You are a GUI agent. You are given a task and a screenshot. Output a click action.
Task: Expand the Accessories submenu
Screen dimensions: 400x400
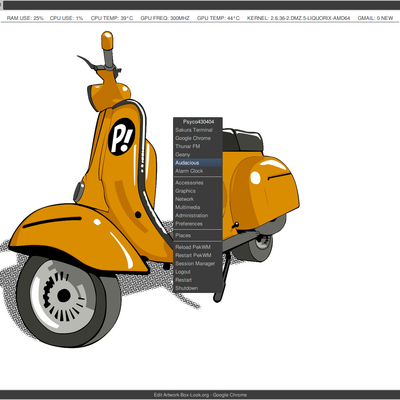198,183
